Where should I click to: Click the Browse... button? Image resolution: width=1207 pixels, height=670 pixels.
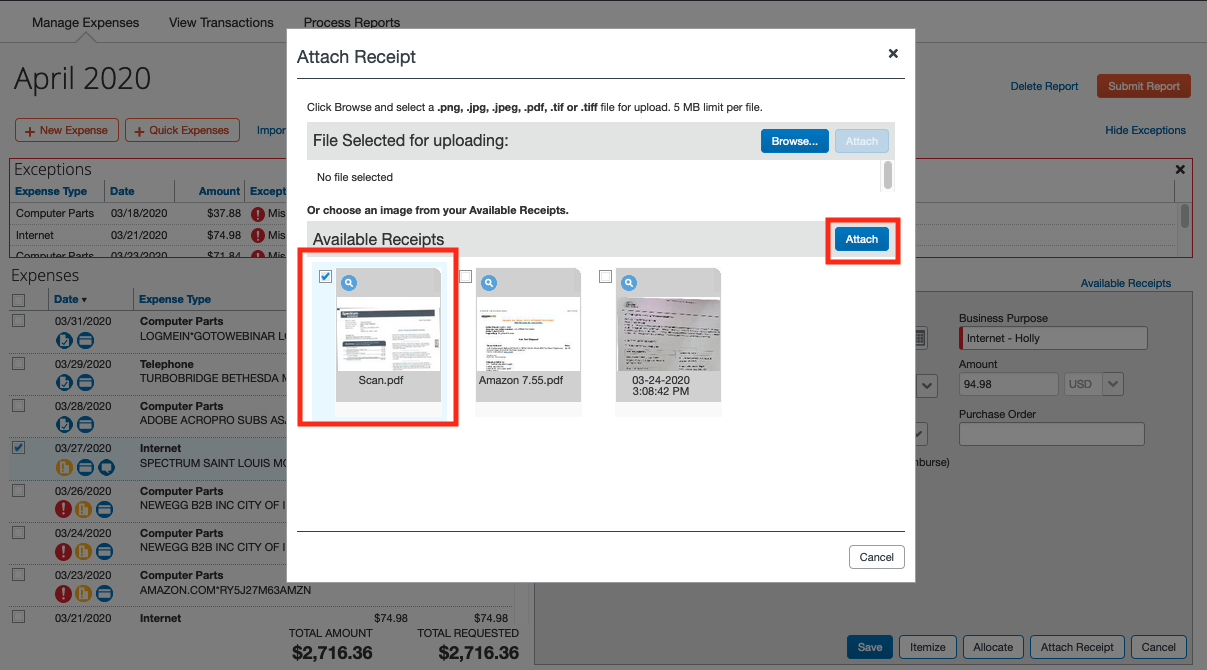click(x=795, y=141)
